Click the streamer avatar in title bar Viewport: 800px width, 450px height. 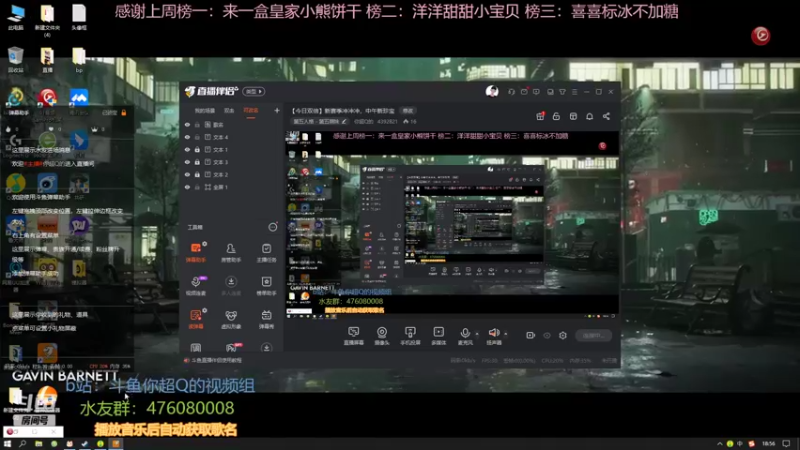(x=492, y=91)
